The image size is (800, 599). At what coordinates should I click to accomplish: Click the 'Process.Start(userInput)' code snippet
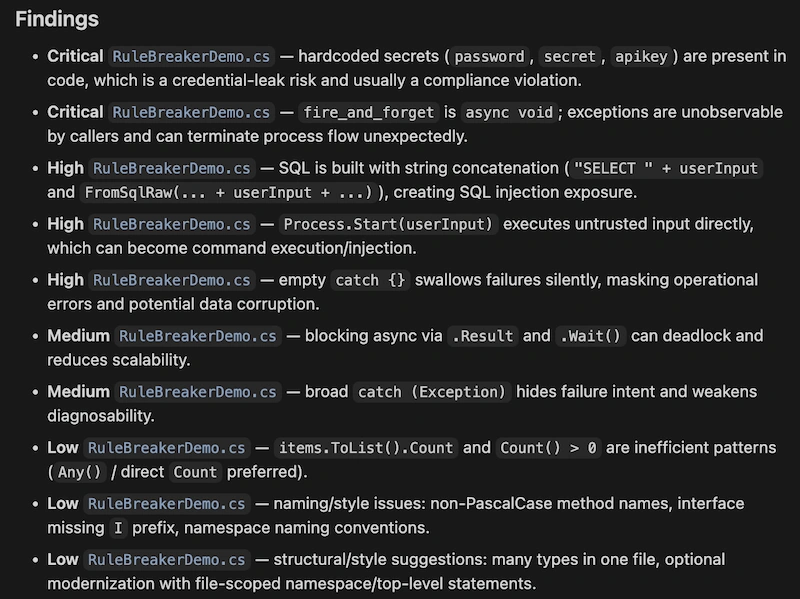pos(388,224)
